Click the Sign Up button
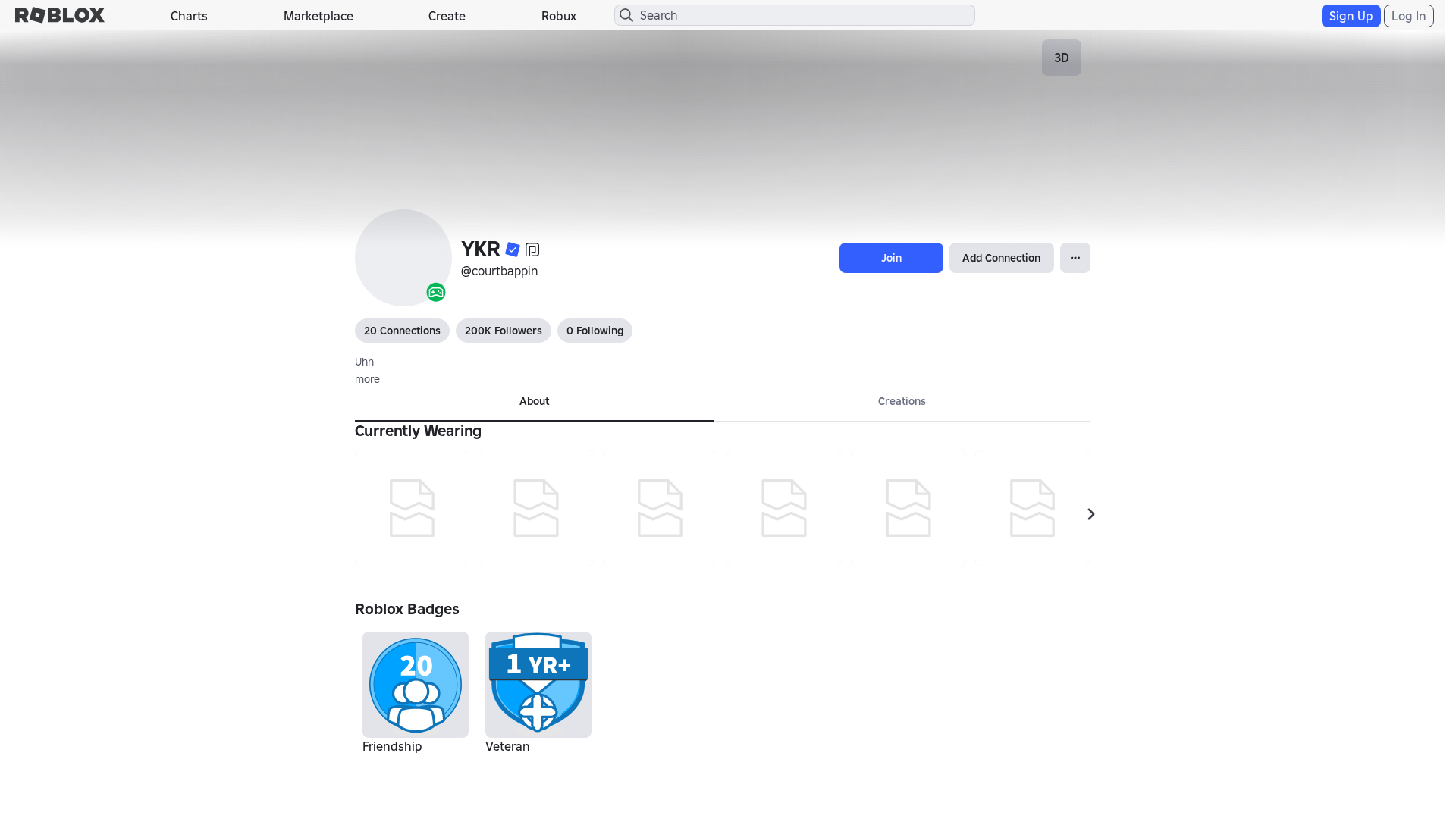This screenshot has width=1456, height=819. pos(1351,16)
